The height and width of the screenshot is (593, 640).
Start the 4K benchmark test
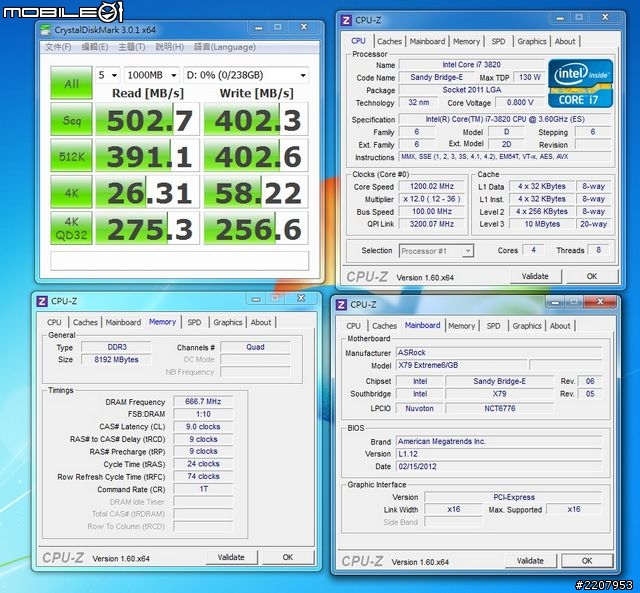(71, 192)
